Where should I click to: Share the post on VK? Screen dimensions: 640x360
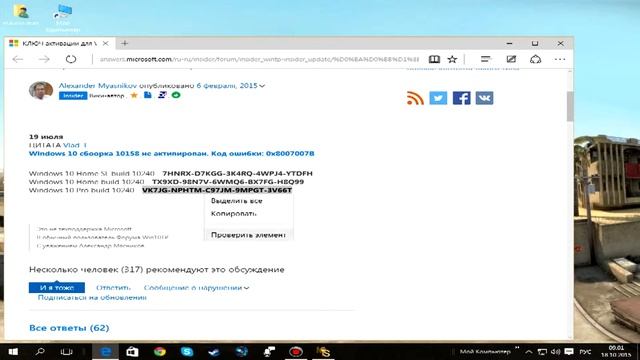click(x=484, y=98)
